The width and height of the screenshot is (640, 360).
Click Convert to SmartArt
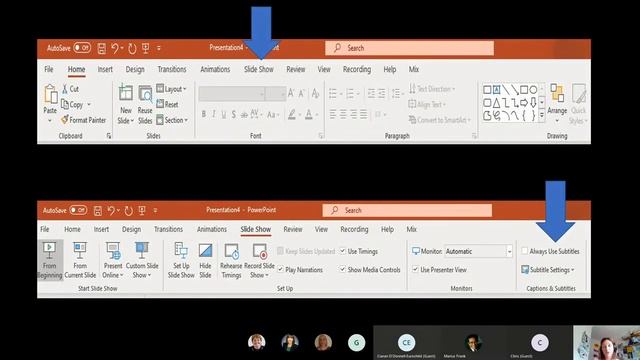pyautogui.click(x=440, y=120)
